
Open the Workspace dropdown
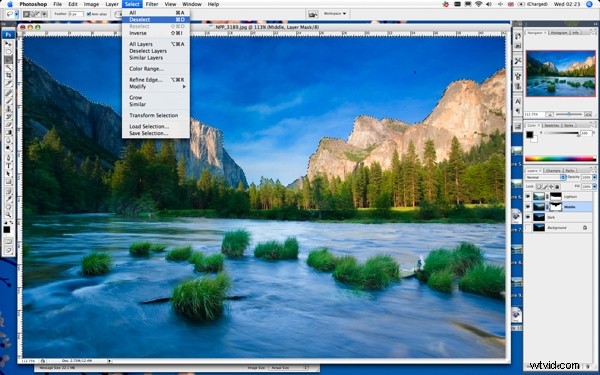(335, 14)
